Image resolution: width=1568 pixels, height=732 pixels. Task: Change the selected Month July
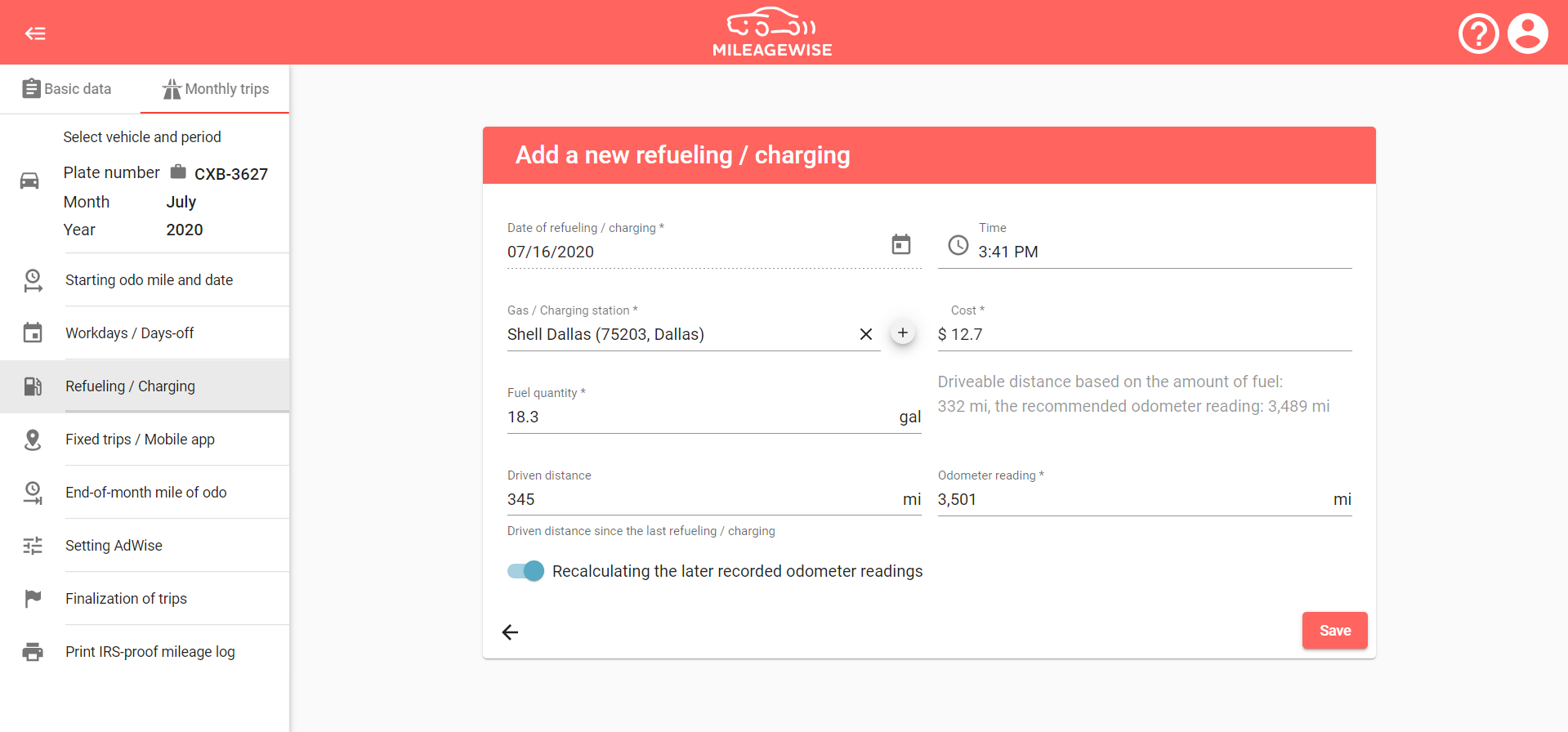click(x=181, y=202)
